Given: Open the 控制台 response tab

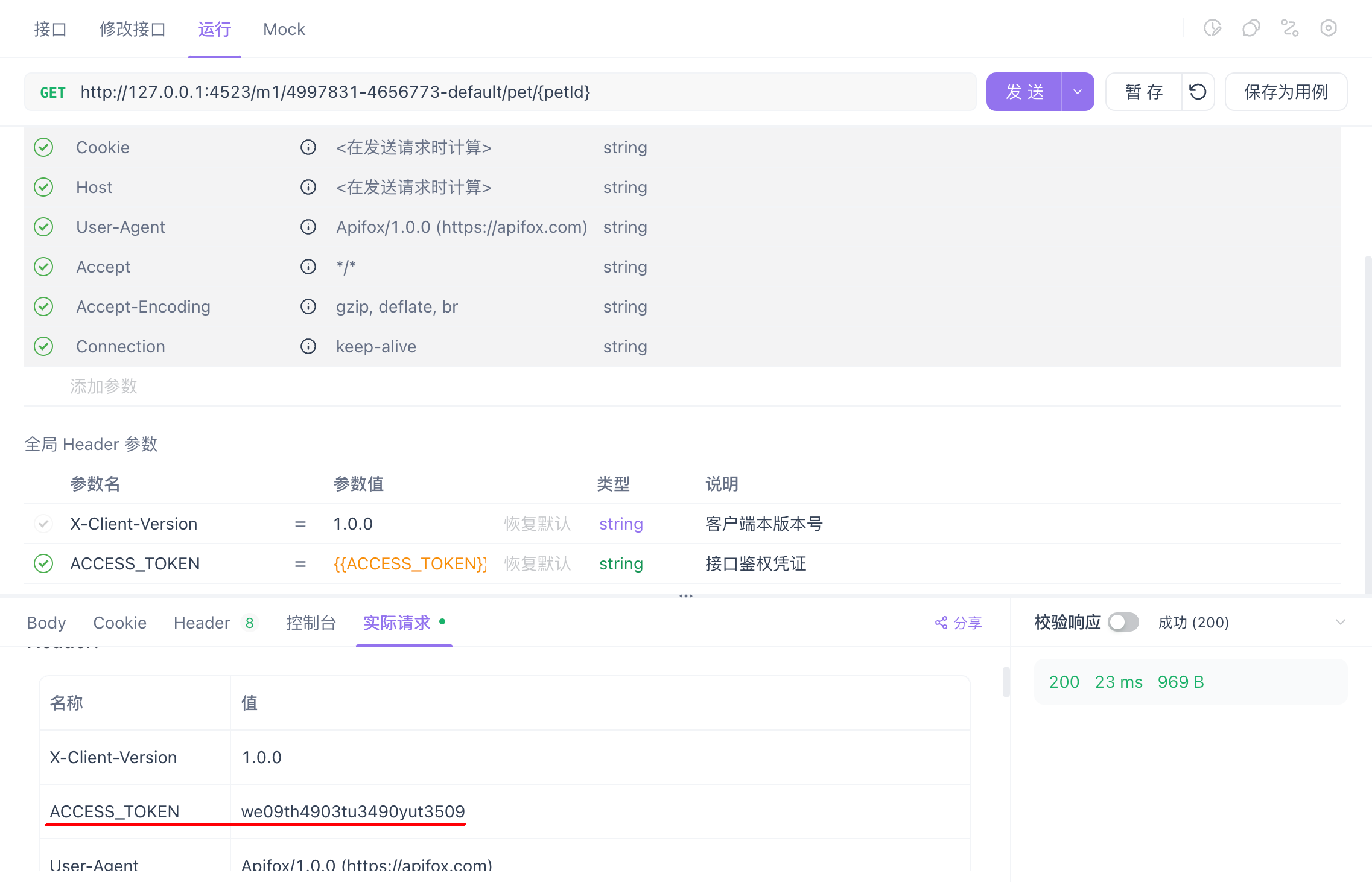Looking at the screenshot, I should point(311,623).
